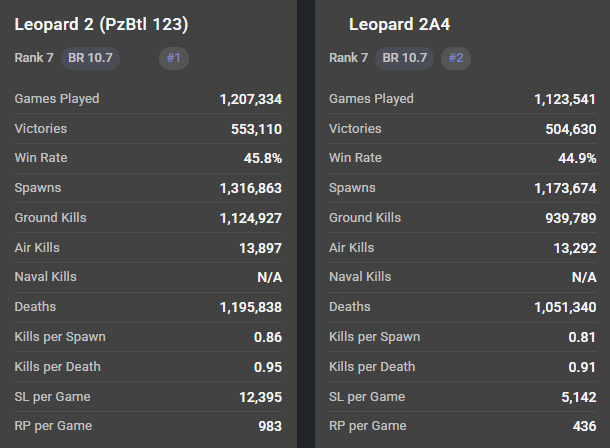
Task: Click the Leopard 2 (PzBtl 123) title
Action: pos(101,24)
